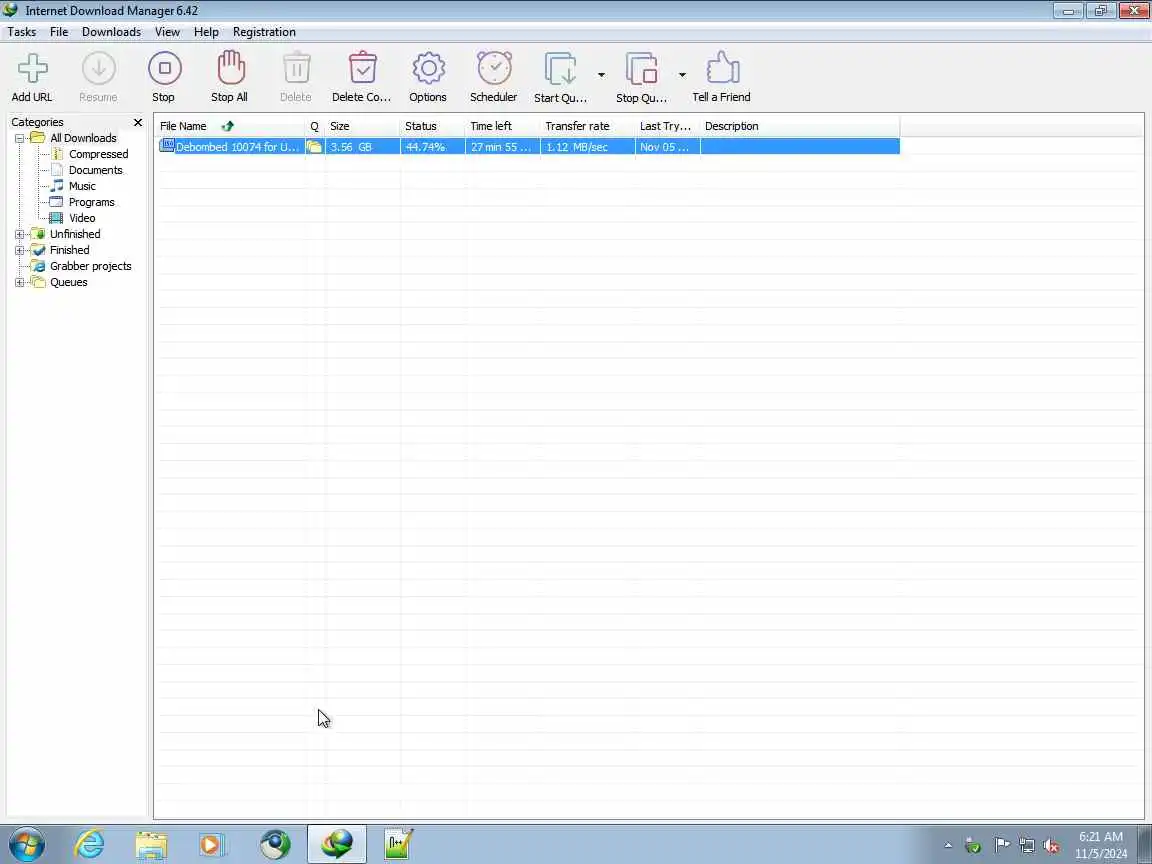Click the Delete trash icon
The image size is (1152, 864).
coord(296,68)
